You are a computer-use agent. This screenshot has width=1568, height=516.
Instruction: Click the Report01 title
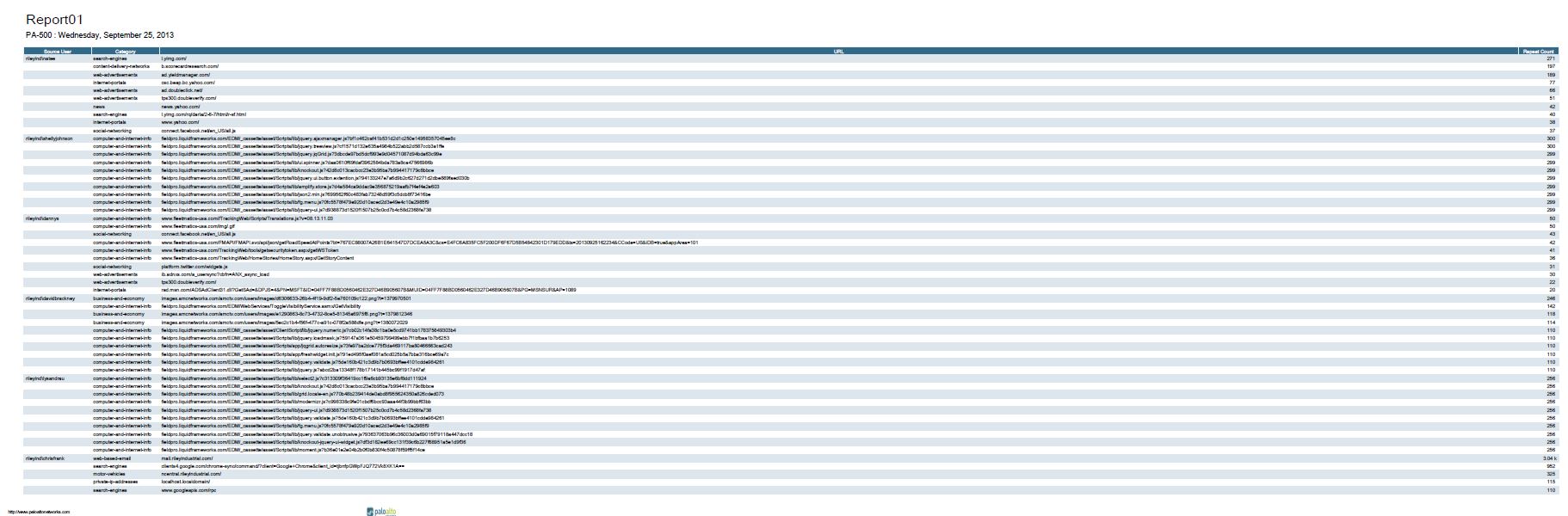click(x=54, y=20)
